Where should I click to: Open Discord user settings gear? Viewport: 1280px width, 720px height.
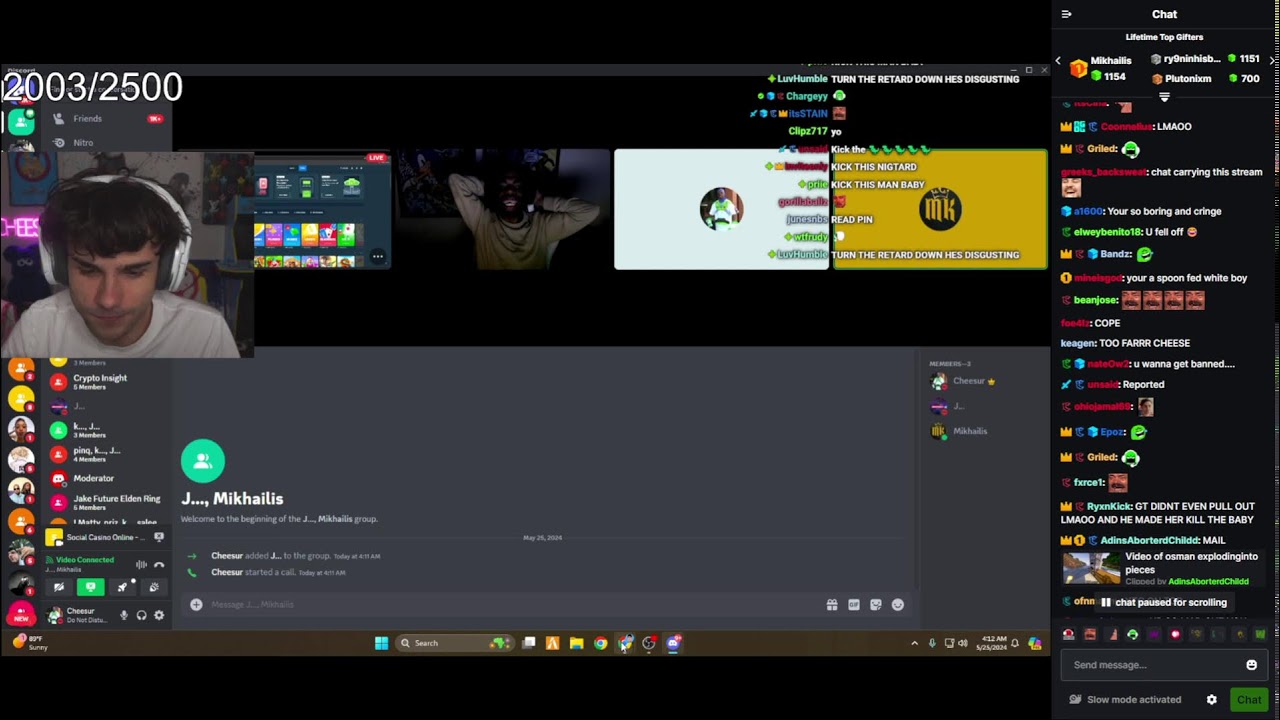point(159,615)
